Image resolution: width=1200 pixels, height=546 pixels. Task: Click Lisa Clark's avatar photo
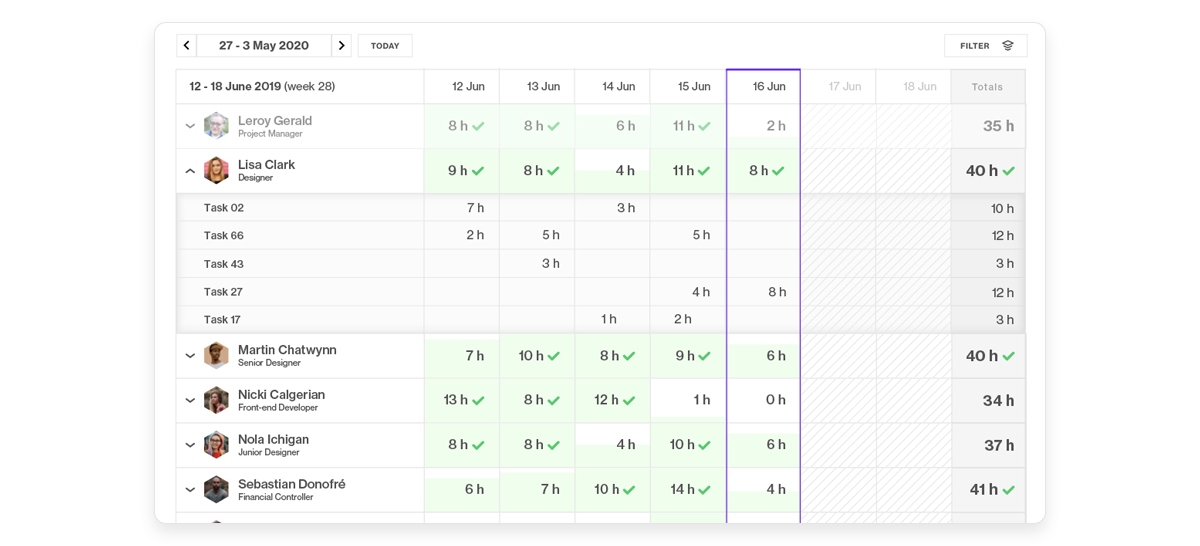coord(216,171)
